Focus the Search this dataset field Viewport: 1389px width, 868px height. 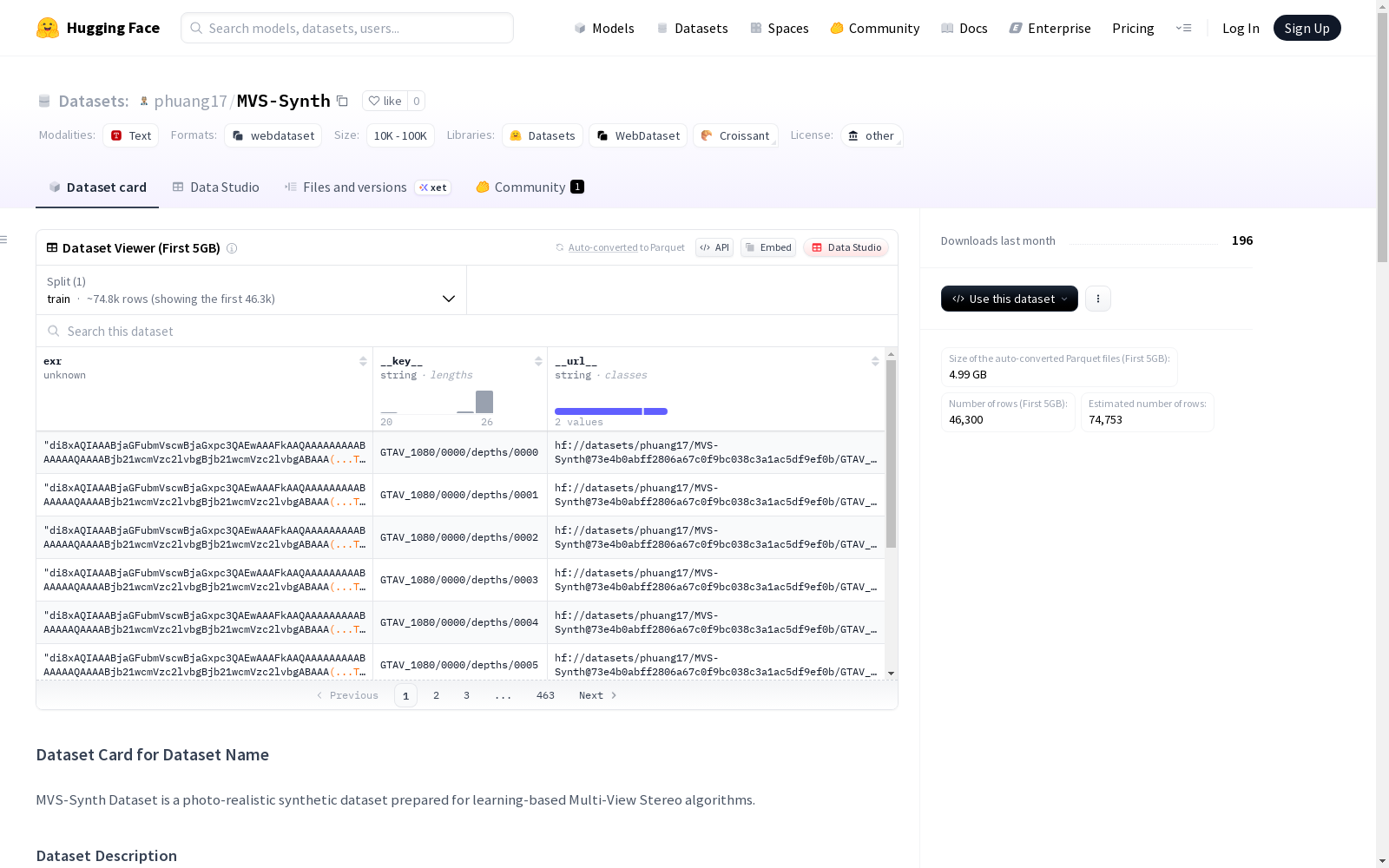(467, 332)
